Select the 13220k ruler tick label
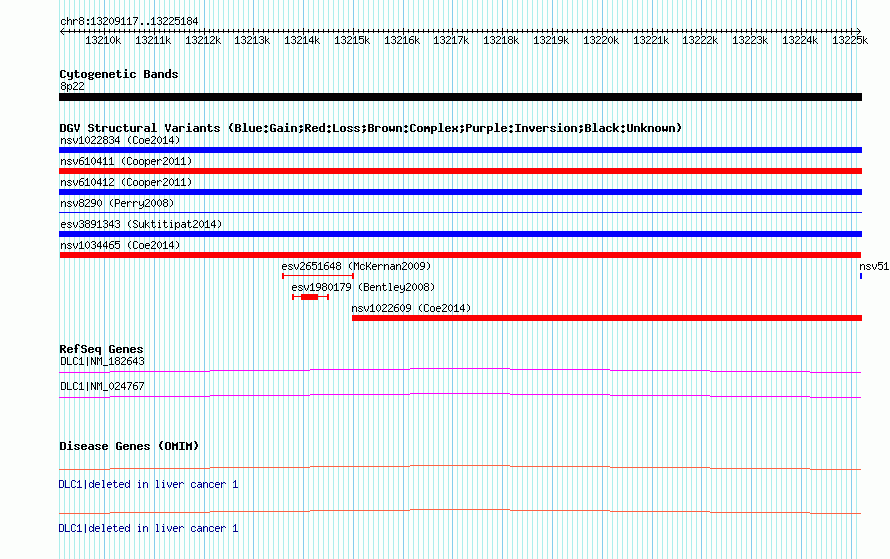The width and height of the screenshot is (890, 559). tap(601, 40)
